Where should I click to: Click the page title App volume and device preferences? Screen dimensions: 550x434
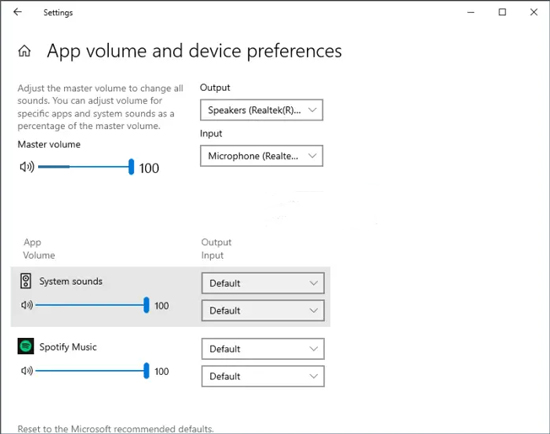pos(194,51)
